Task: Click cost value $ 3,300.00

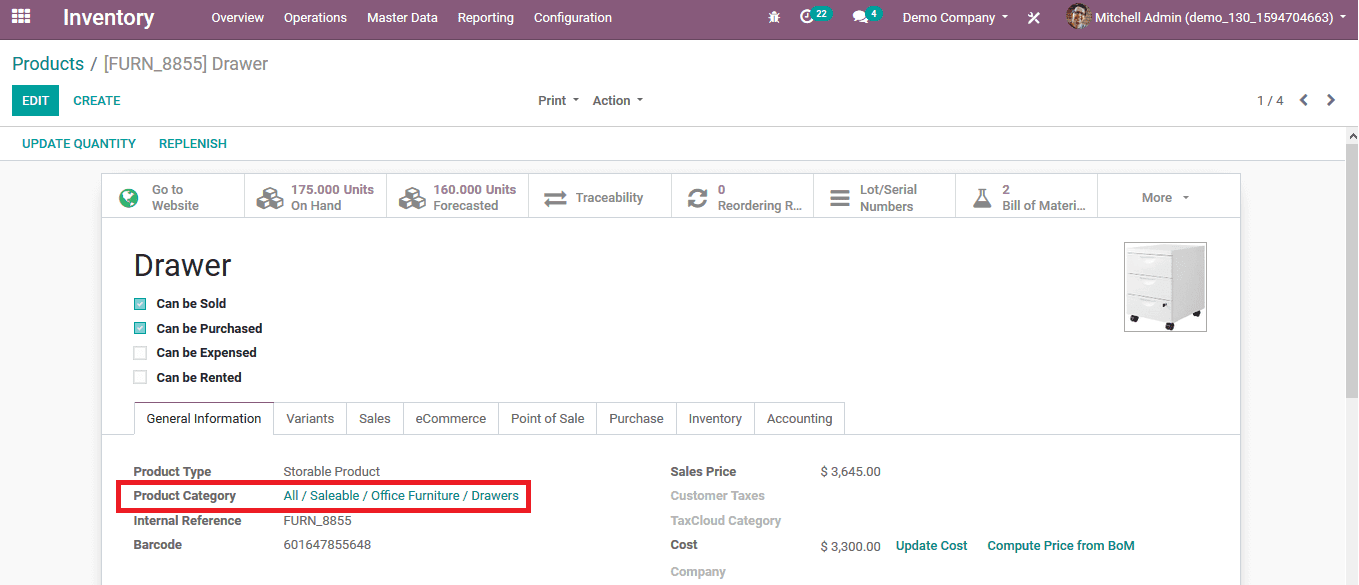Action: pyautogui.click(x=850, y=546)
